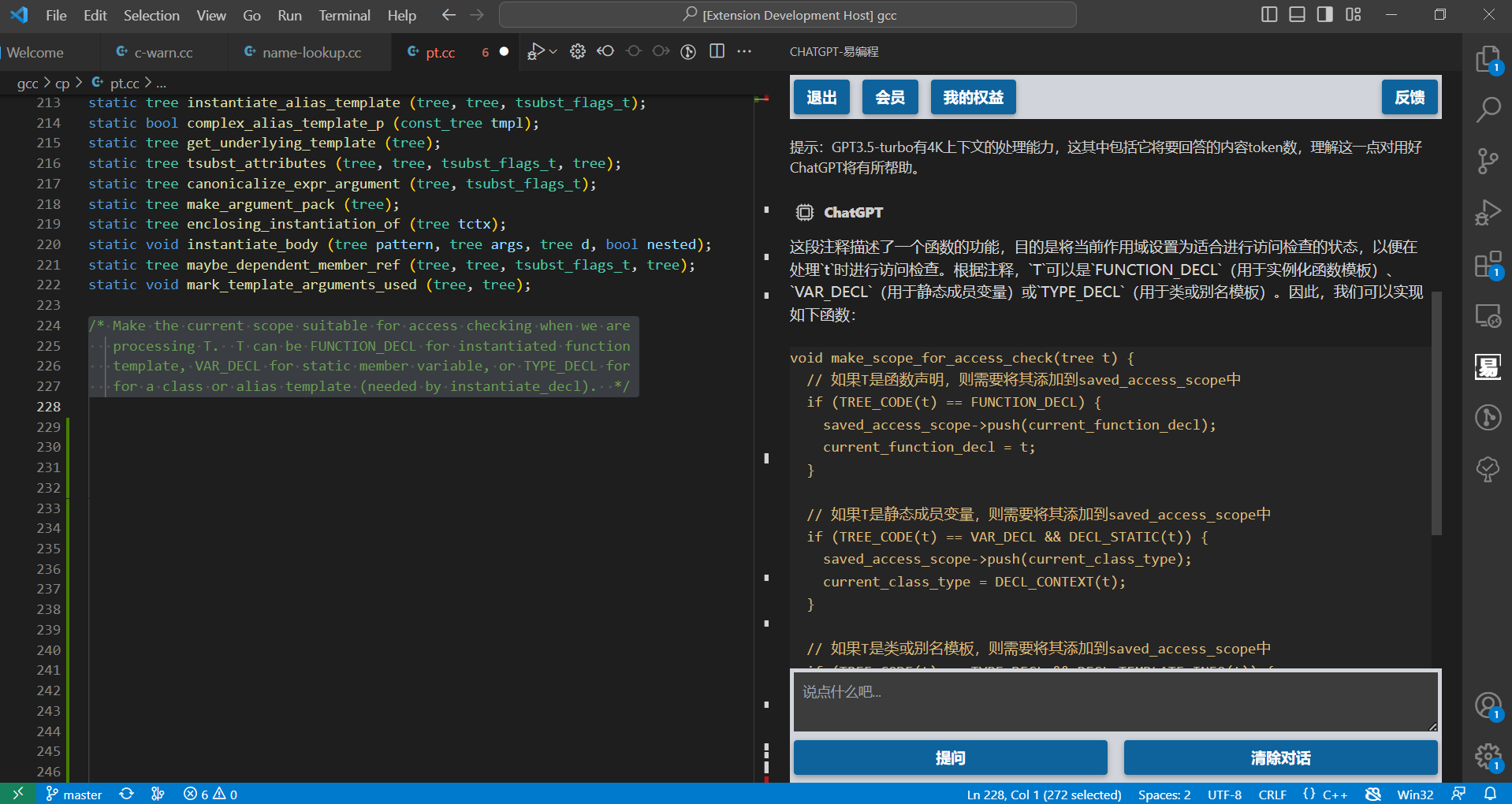Toggle secondary side bar layout
Screen dimensions: 1512x804
tap(1325, 14)
